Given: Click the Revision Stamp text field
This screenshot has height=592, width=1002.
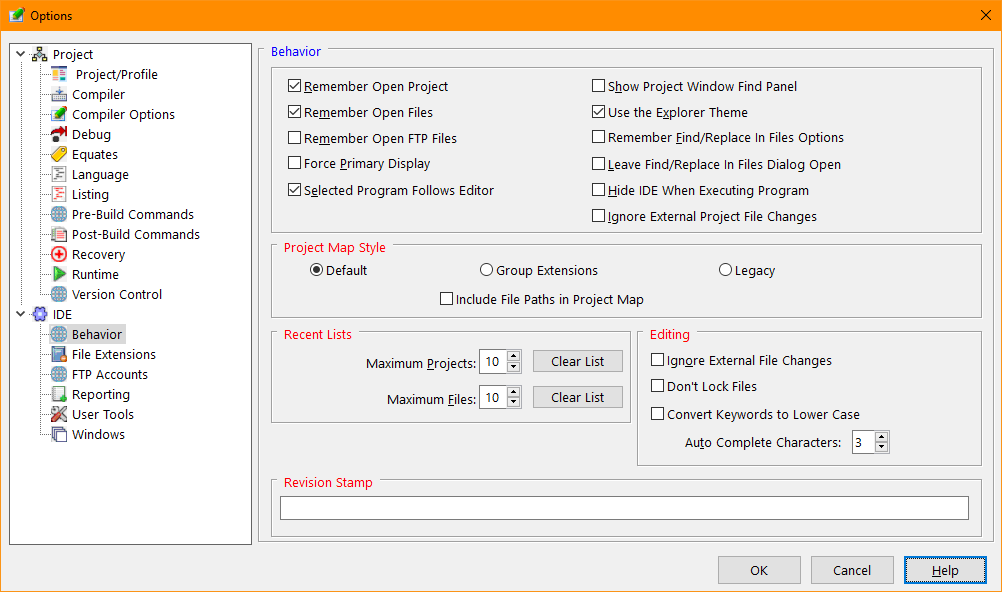Looking at the screenshot, I should (x=624, y=508).
